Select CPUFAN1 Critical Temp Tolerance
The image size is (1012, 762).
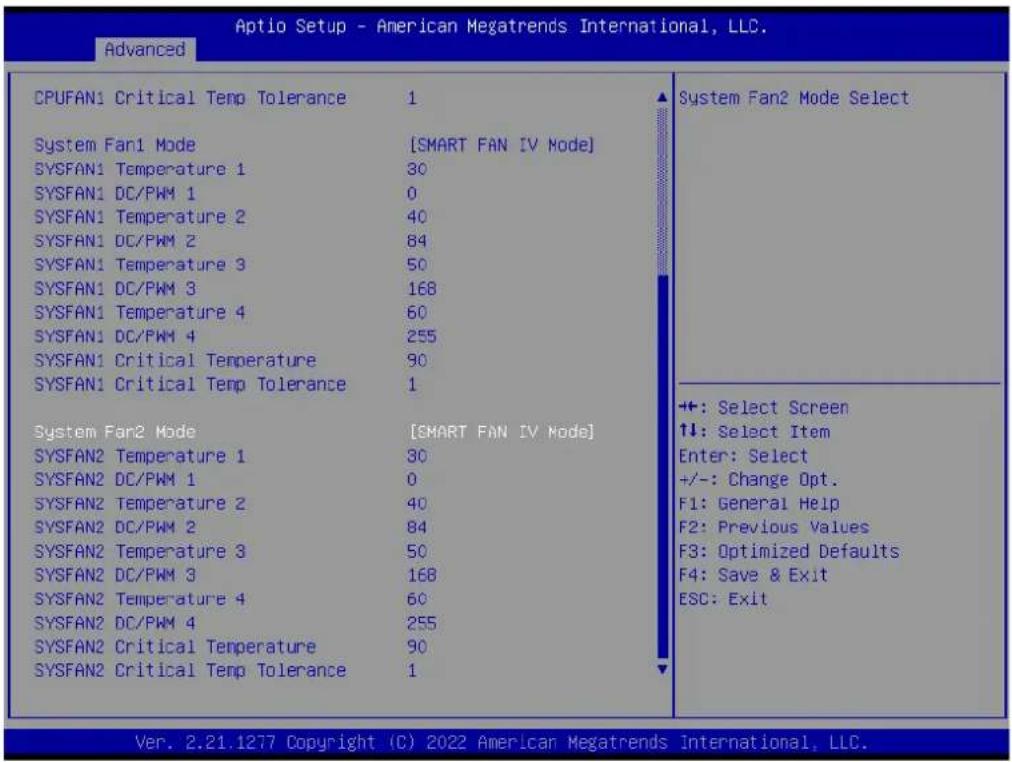[x=190, y=98]
